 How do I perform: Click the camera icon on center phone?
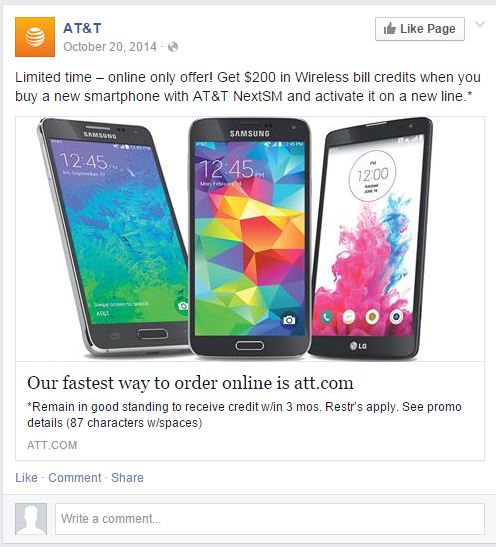point(289,320)
